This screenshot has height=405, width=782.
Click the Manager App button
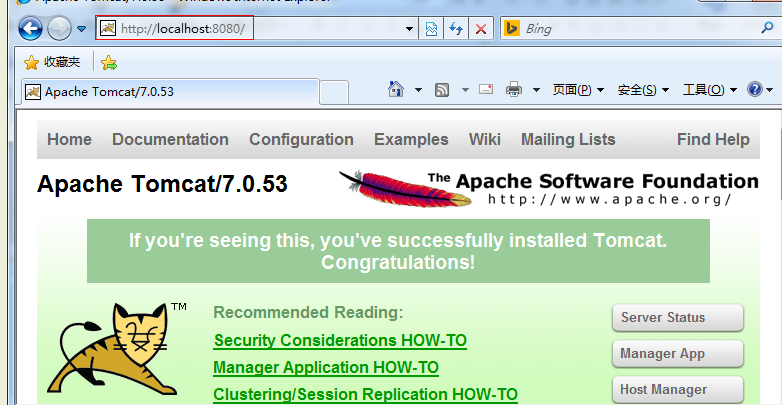[678, 354]
